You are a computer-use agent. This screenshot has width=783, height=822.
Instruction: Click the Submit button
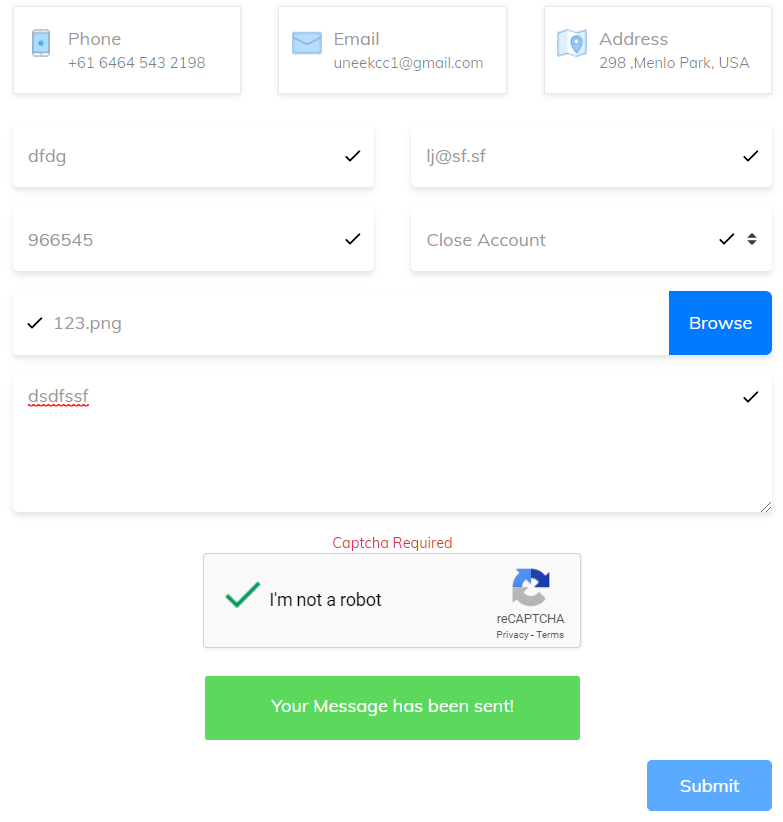709,786
